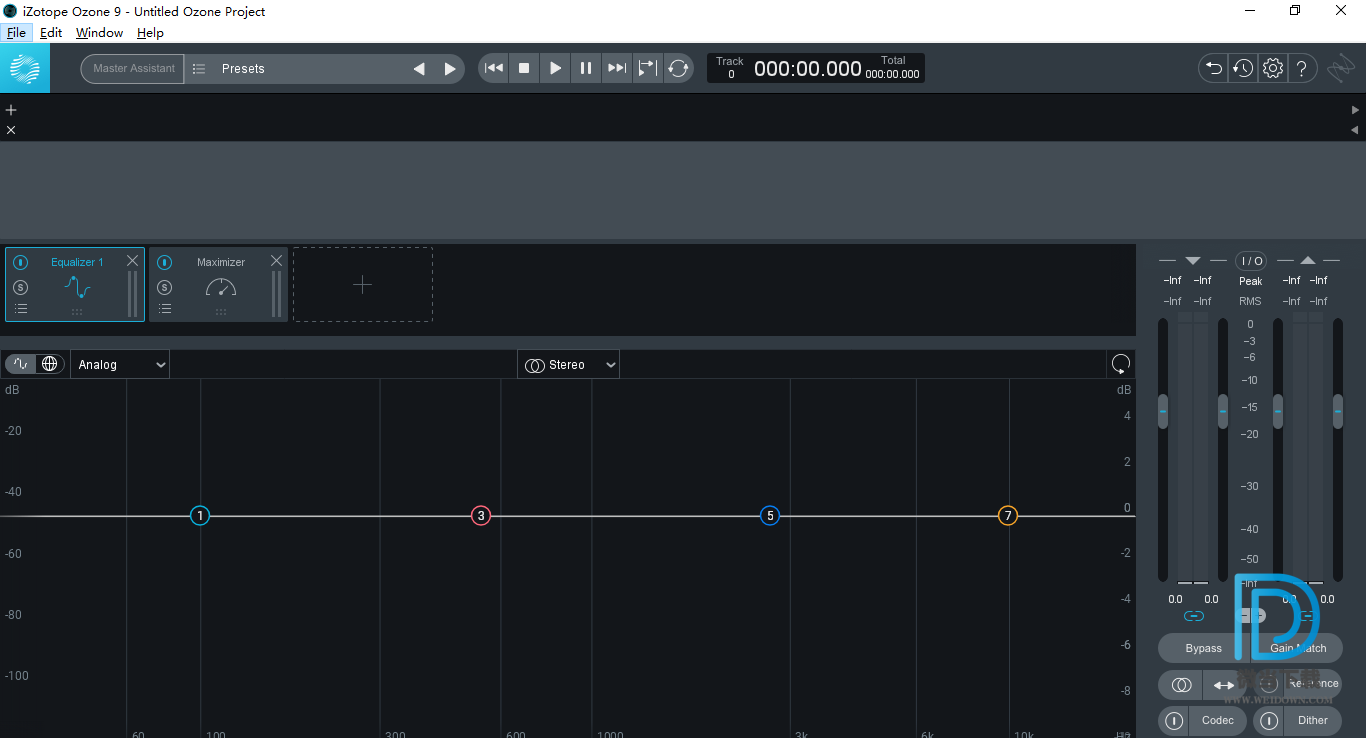
Task: Click the output meter up-triangle indicator
Action: click(1308, 261)
